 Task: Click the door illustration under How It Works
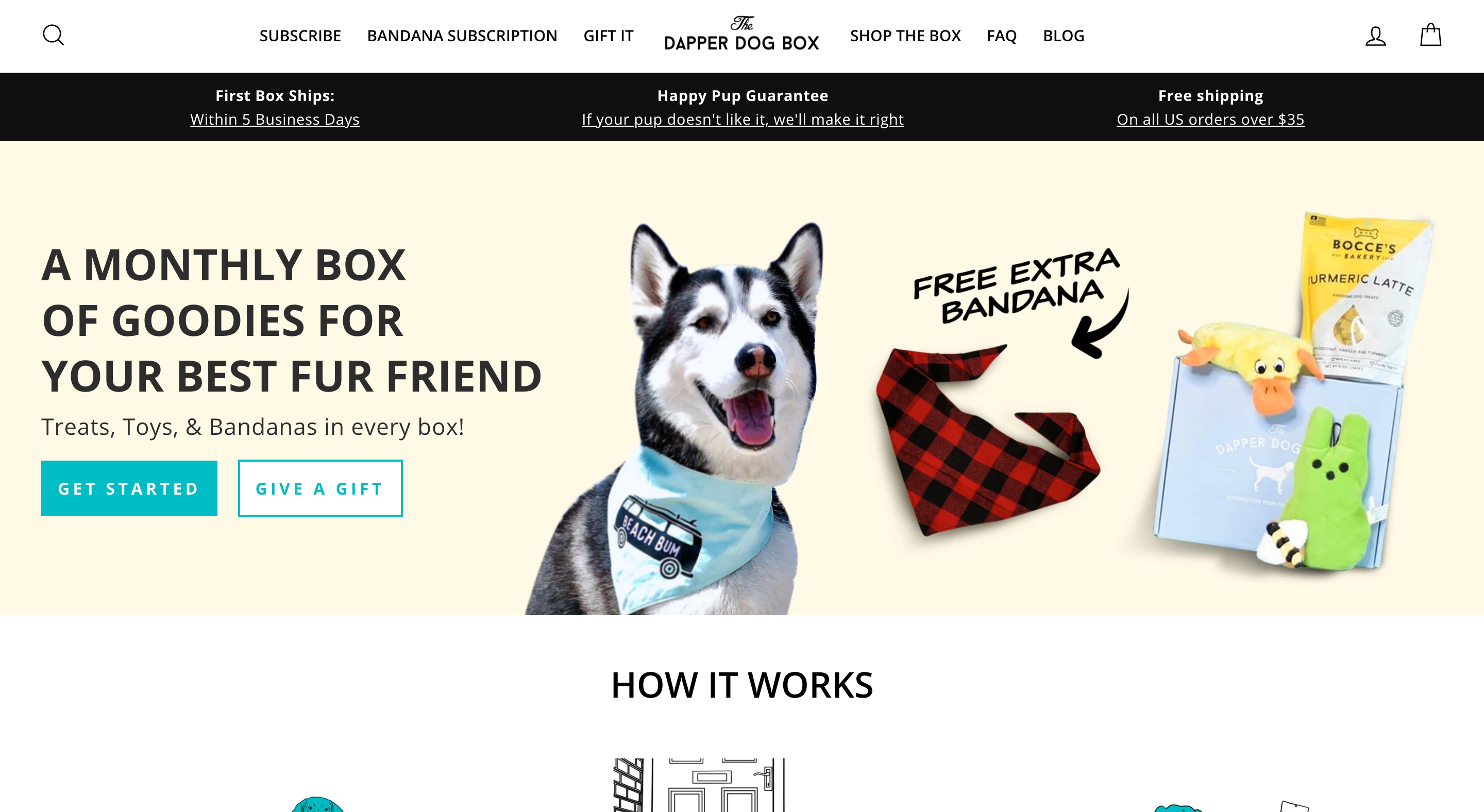pyautogui.click(x=699, y=785)
